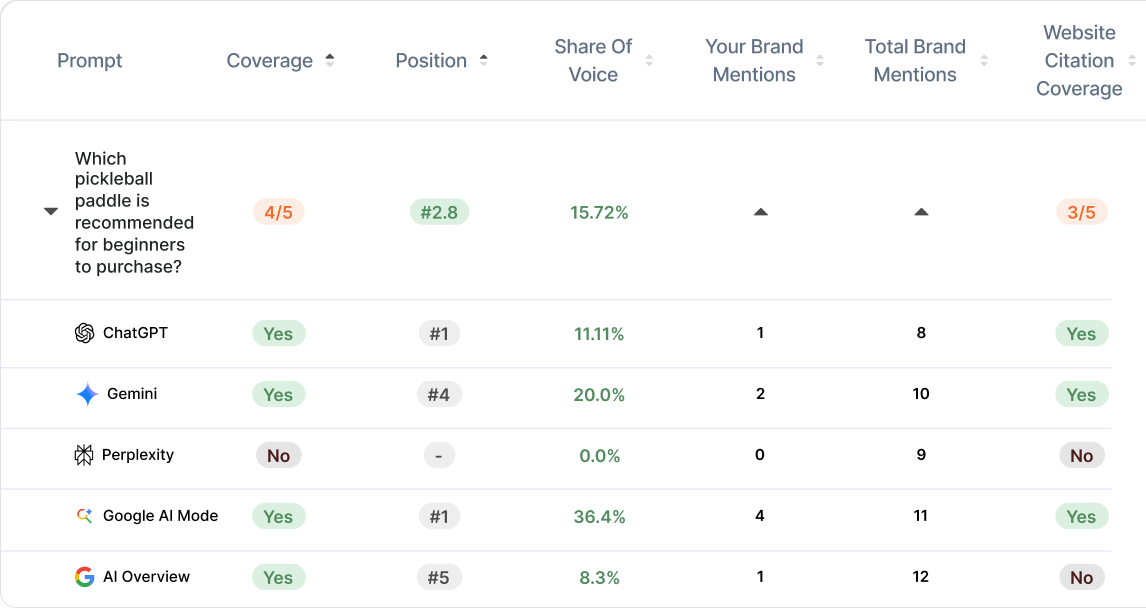Sort by Share Of Voice arrows

tap(649, 61)
